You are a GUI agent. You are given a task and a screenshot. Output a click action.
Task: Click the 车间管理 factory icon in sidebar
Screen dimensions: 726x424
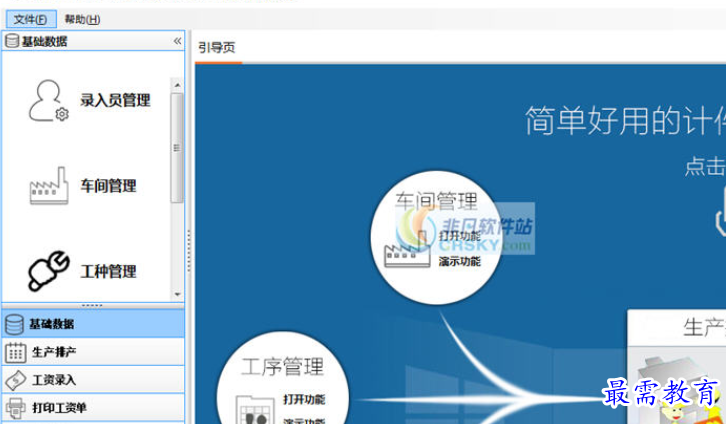[x=49, y=186]
